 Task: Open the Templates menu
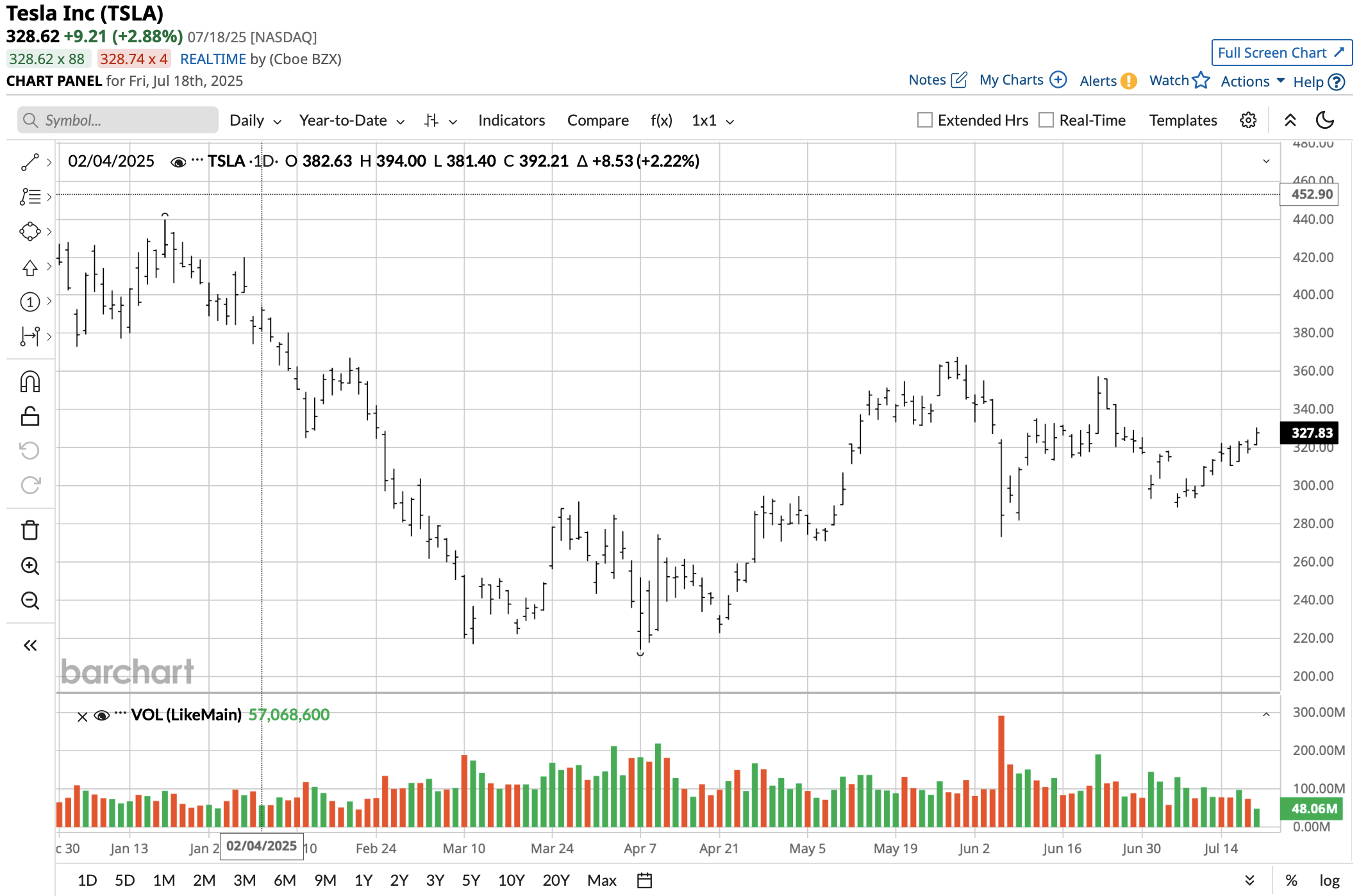click(1183, 120)
